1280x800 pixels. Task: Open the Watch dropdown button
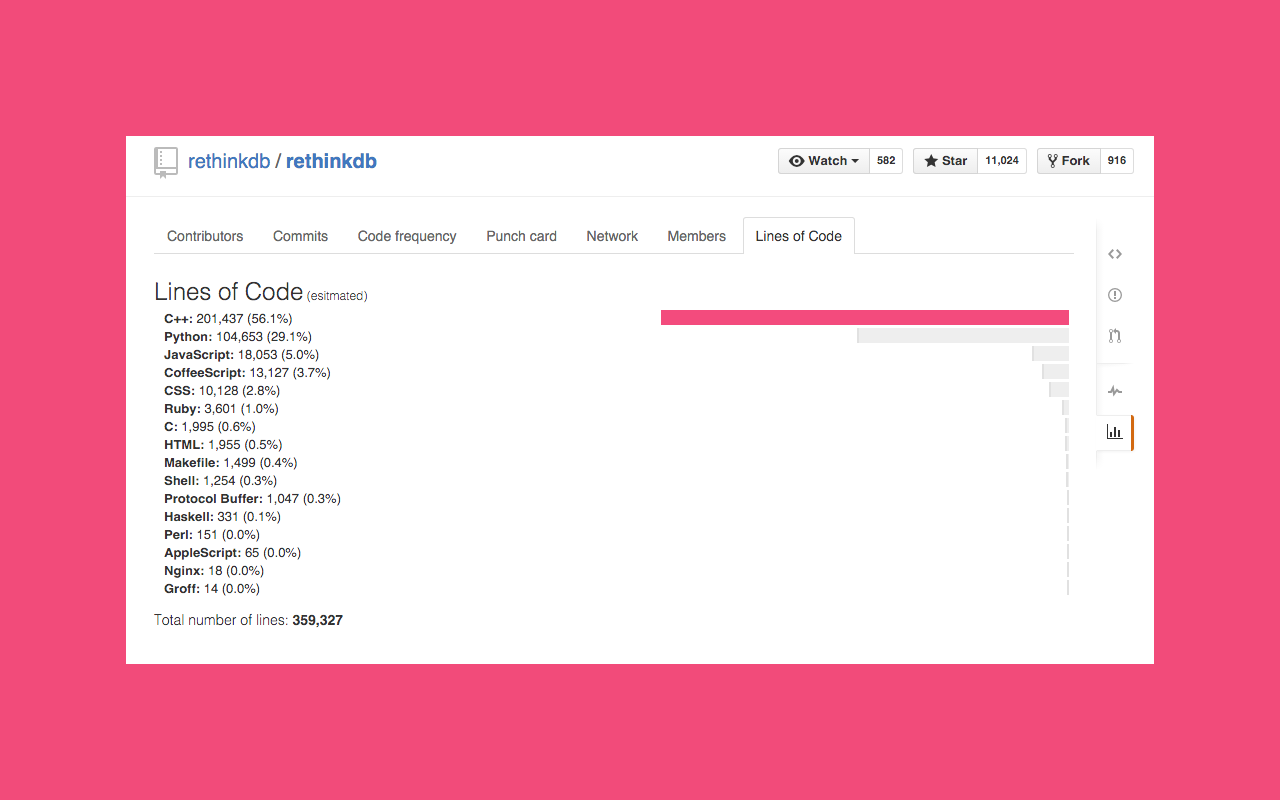pyautogui.click(x=824, y=161)
